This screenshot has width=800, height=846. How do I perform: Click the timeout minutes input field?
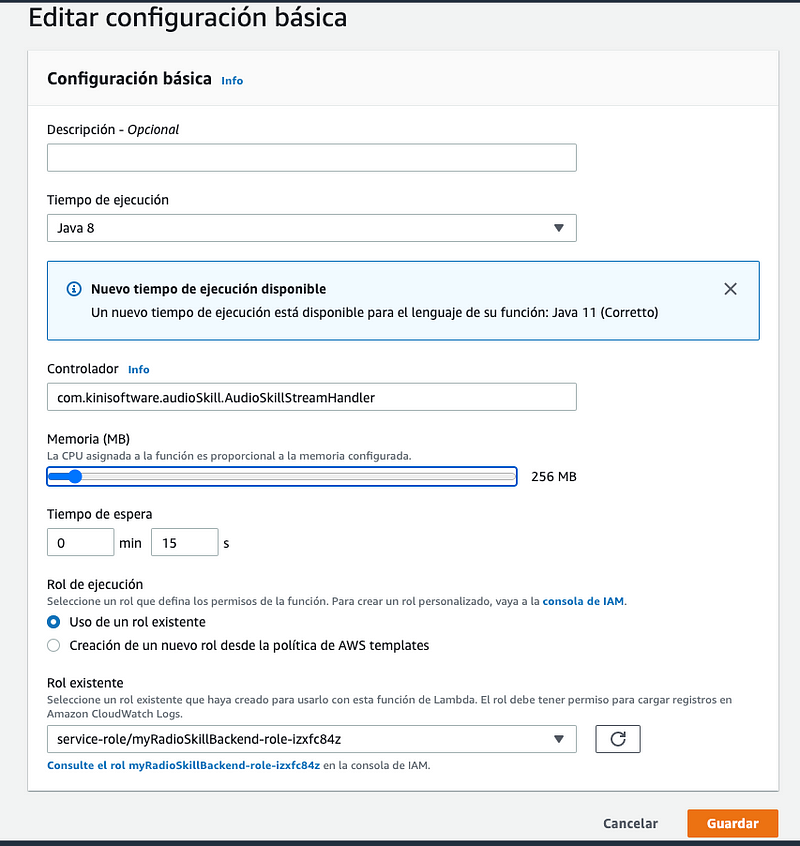pyautogui.click(x=80, y=543)
